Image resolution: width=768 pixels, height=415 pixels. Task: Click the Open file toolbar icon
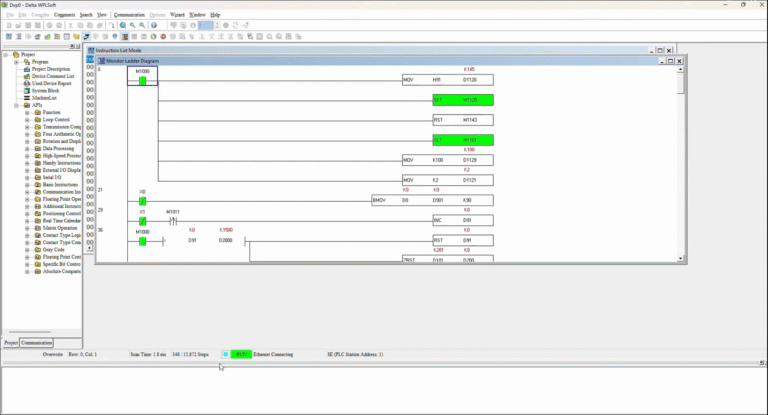[x=18, y=25]
